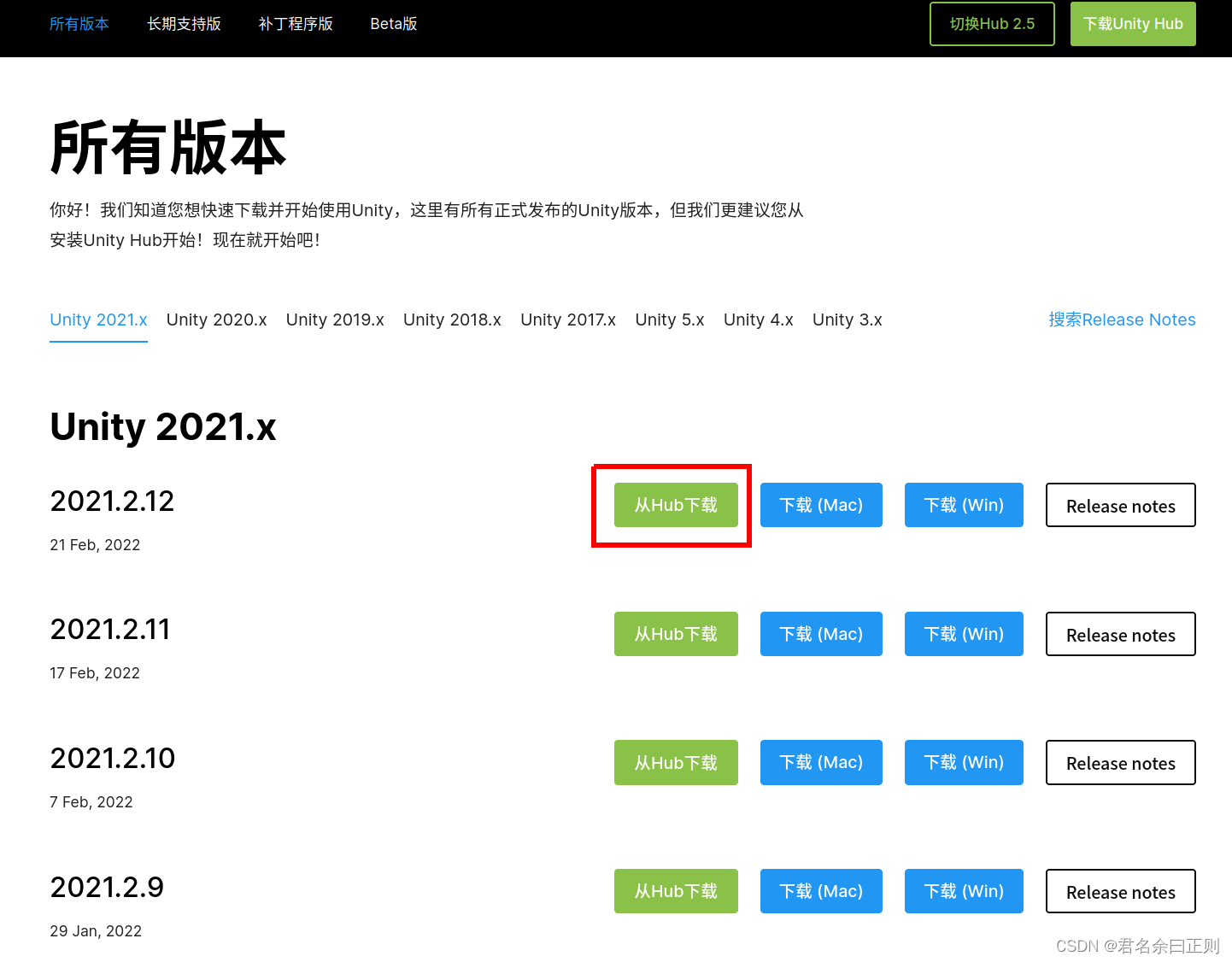Open the 所有版本 menu item
Screen dimensions: 1232x962
pos(79,24)
